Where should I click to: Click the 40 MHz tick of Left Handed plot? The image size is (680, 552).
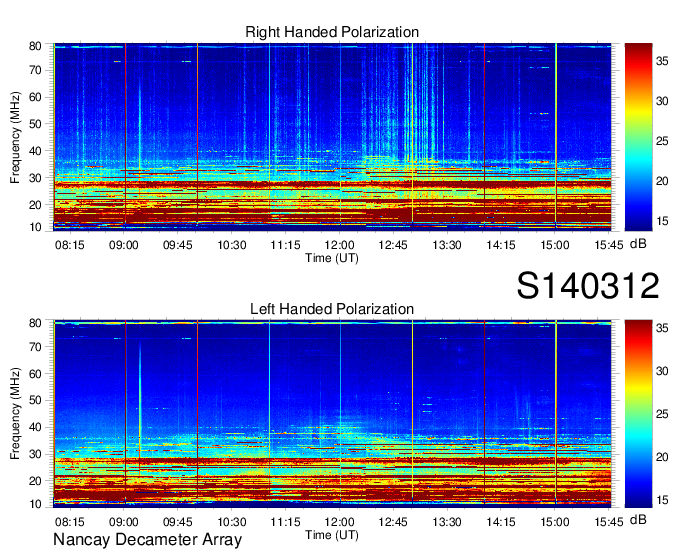tap(35, 428)
